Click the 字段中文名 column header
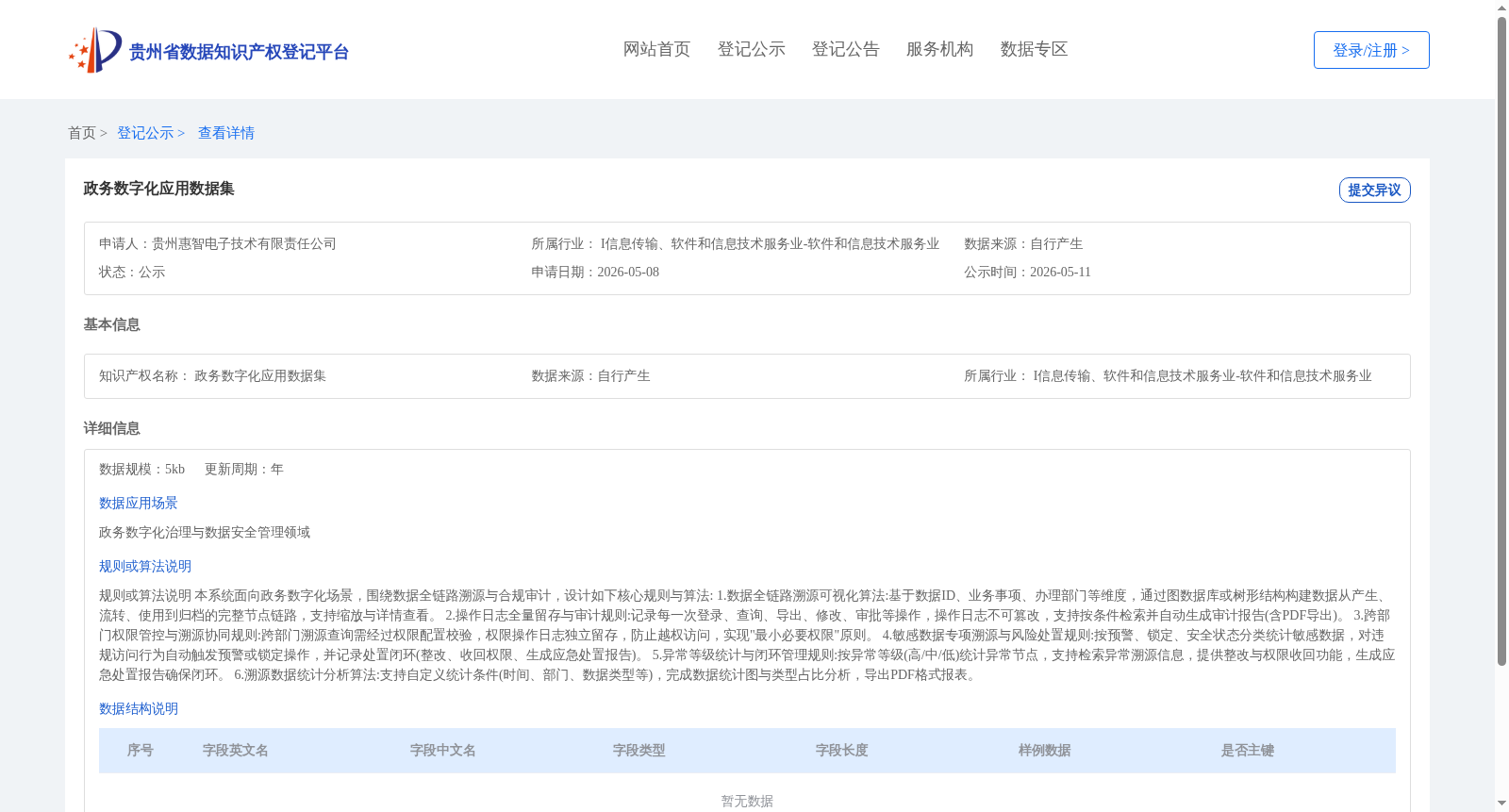The image size is (1509, 812). [443, 751]
